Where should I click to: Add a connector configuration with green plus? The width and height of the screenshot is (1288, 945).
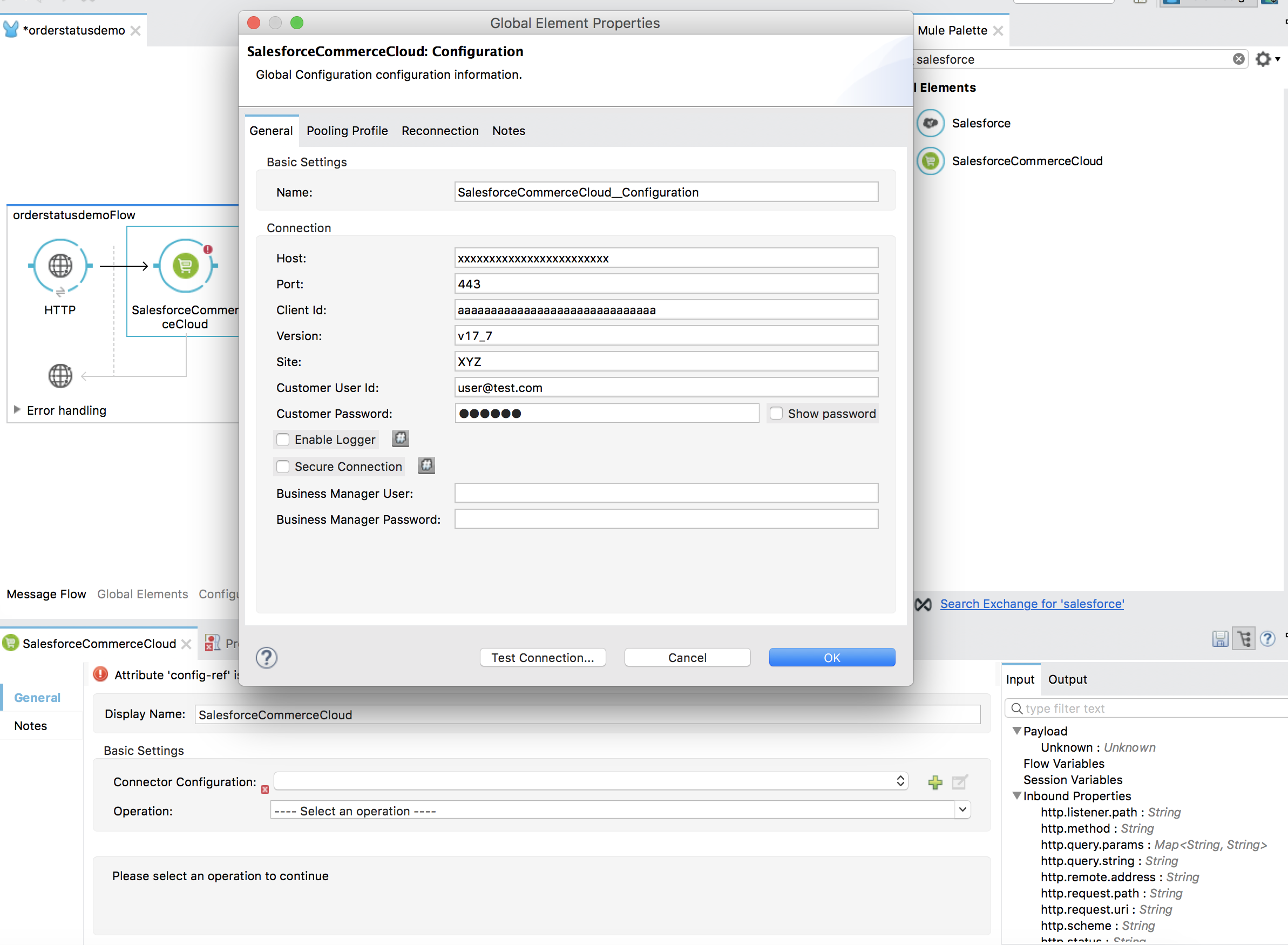point(936,782)
